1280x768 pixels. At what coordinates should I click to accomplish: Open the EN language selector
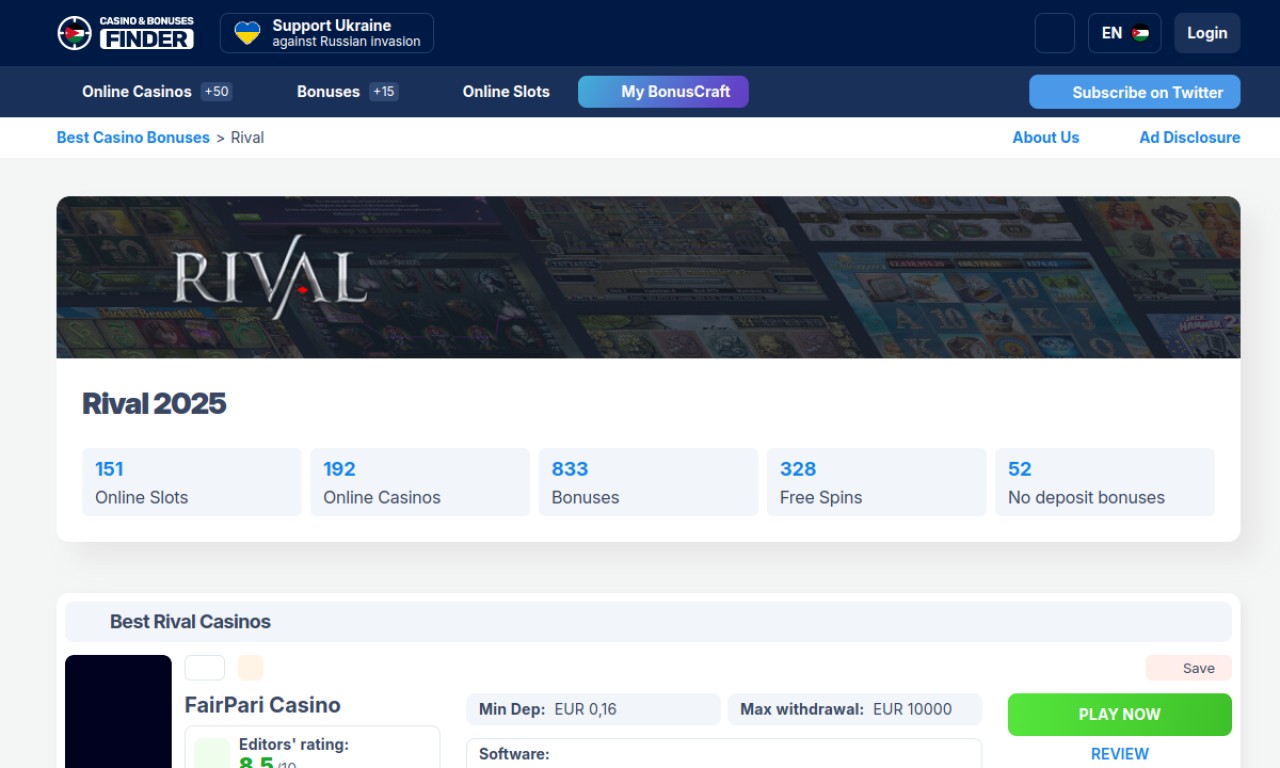click(1125, 33)
